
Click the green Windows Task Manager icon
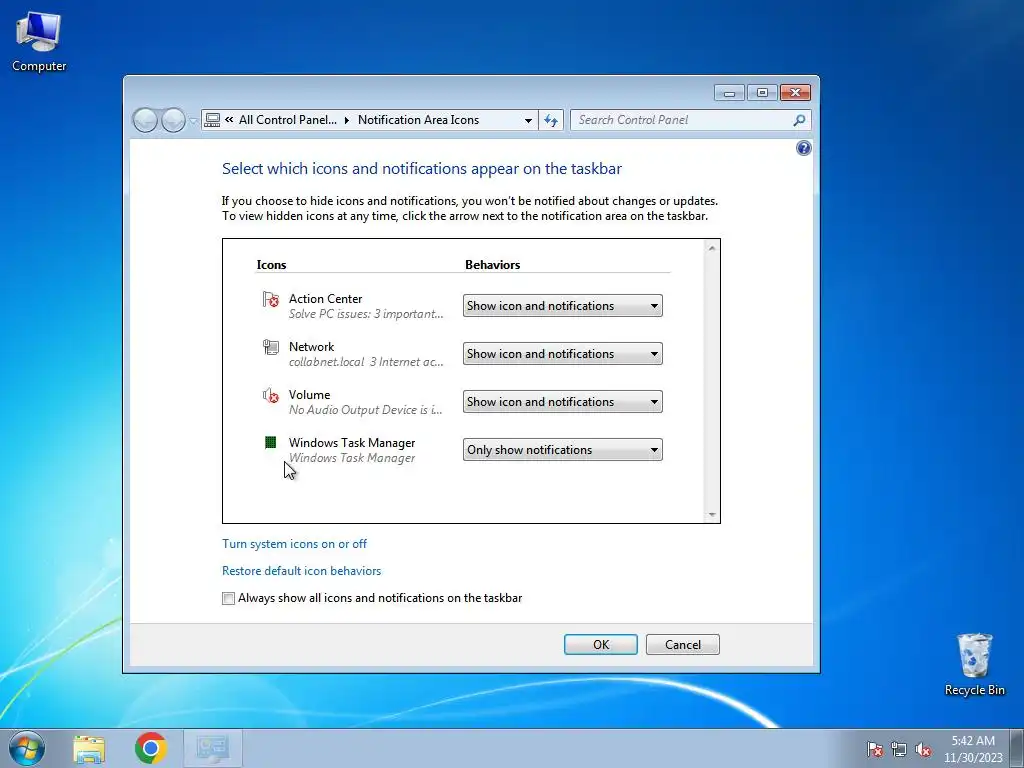270,443
